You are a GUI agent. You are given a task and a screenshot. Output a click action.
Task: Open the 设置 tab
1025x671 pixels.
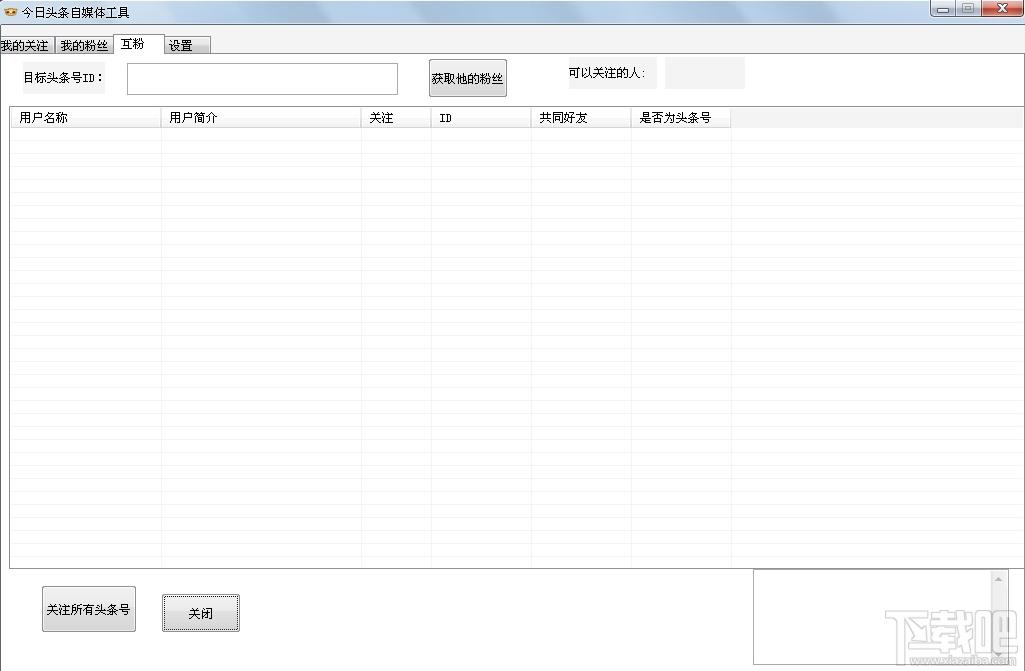coord(187,45)
